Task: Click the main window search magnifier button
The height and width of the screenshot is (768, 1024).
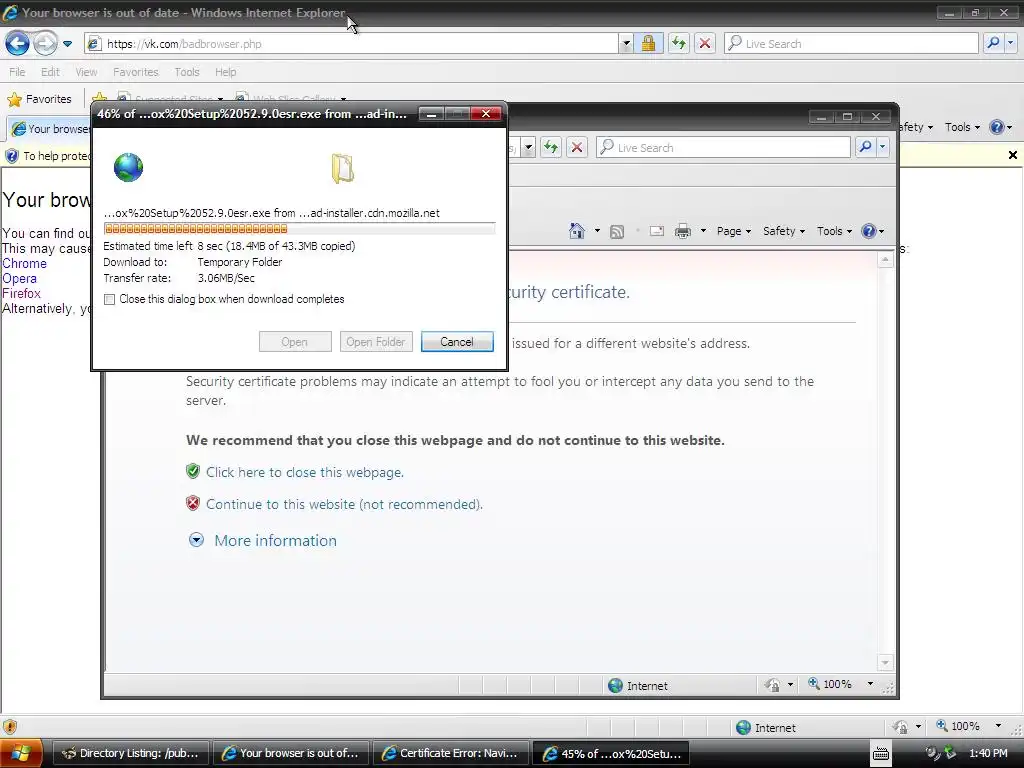Action: pos(993,44)
